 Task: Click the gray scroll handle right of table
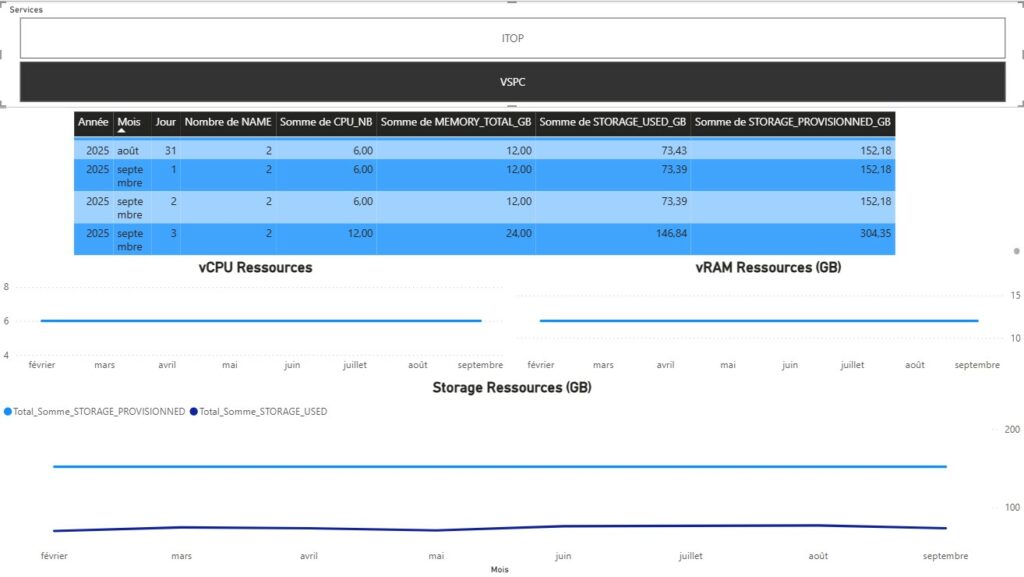(x=1016, y=251)
